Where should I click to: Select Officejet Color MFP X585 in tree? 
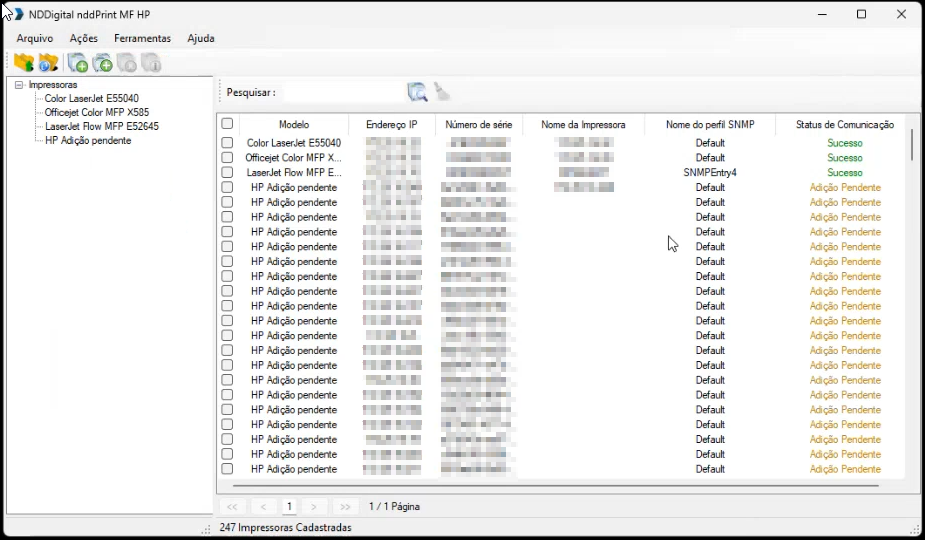click(96, 113)
